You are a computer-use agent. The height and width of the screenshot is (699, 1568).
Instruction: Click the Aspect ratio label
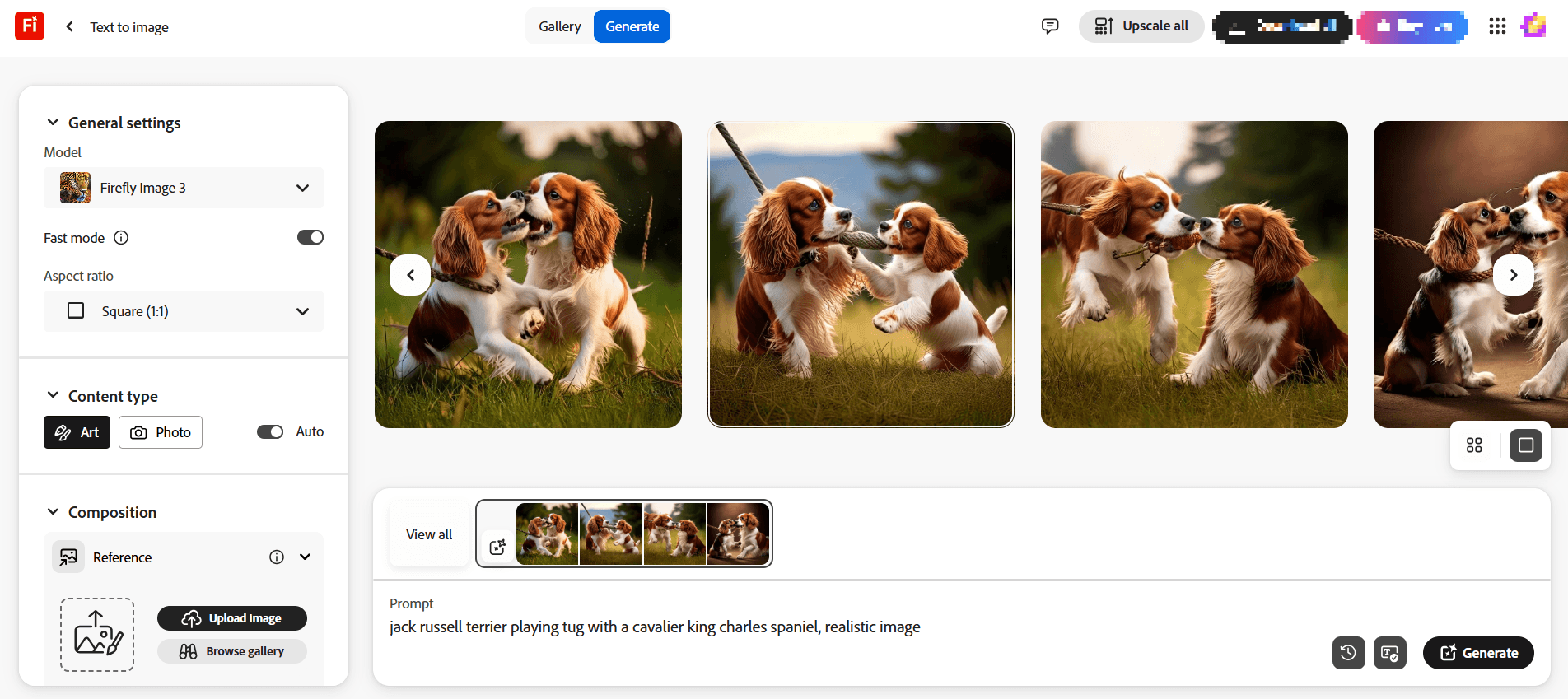point(78,276)
